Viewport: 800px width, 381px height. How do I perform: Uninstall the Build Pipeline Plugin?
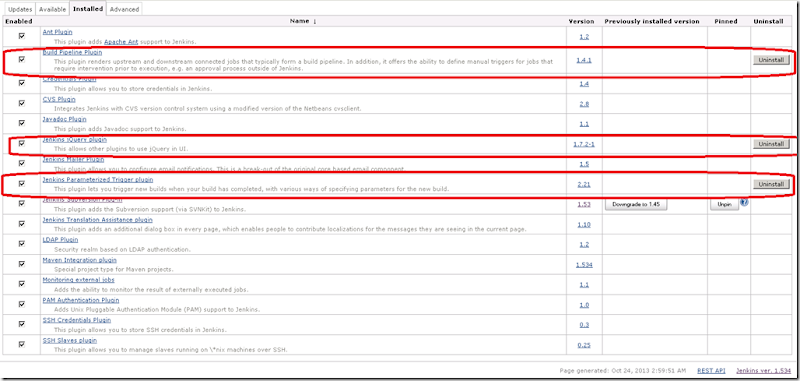click(x=771, y=60)
